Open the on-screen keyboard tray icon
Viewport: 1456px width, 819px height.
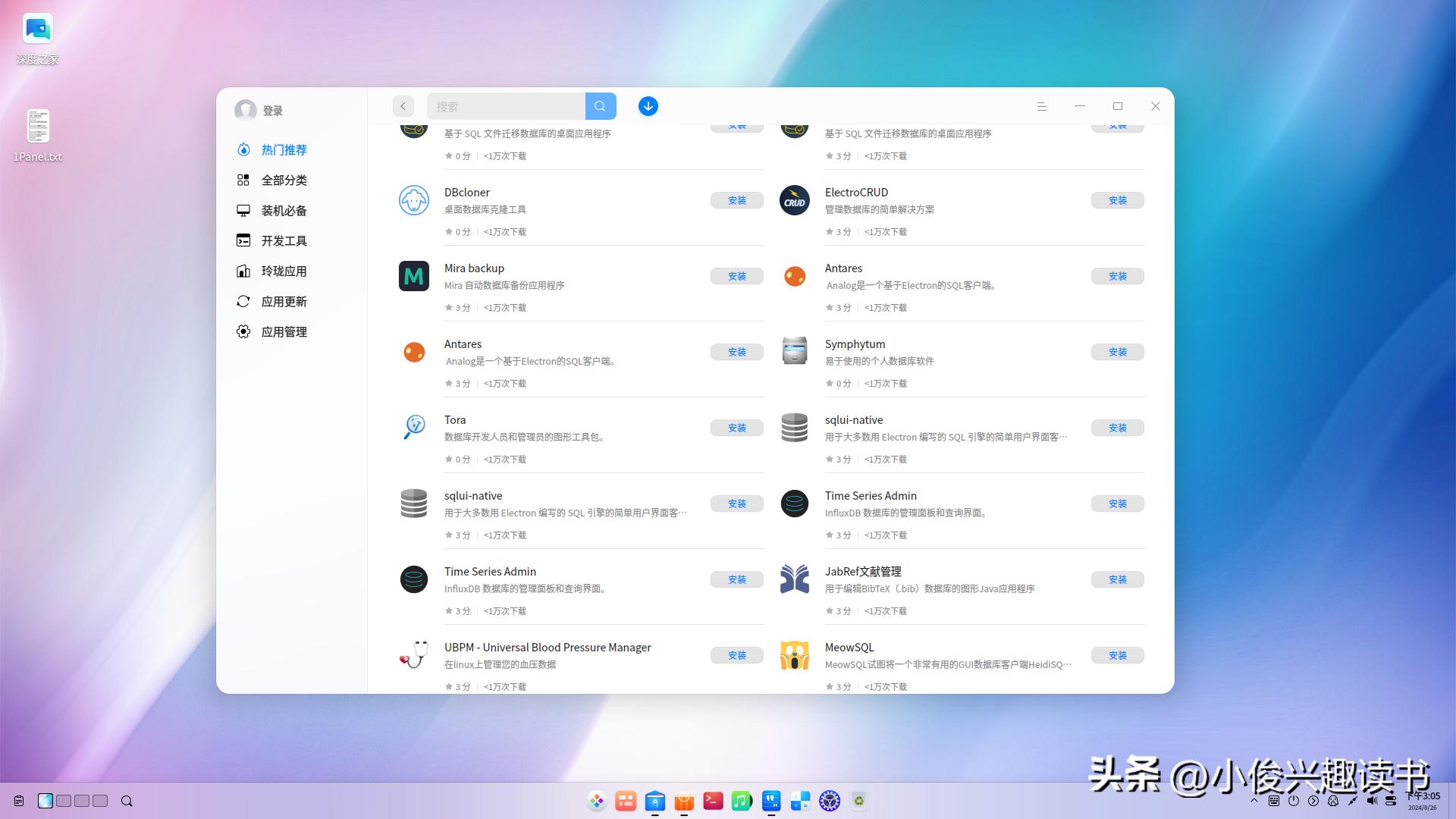point(1274,801)
